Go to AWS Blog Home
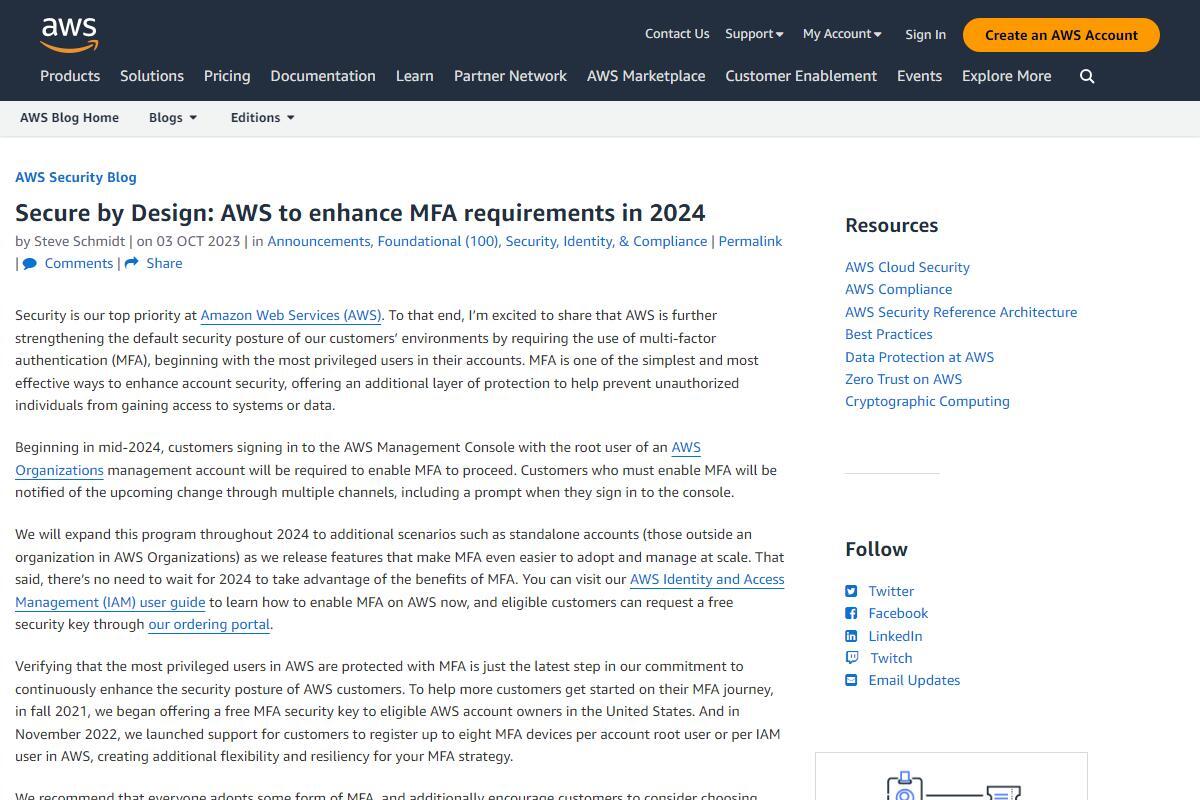 point(69,118)
